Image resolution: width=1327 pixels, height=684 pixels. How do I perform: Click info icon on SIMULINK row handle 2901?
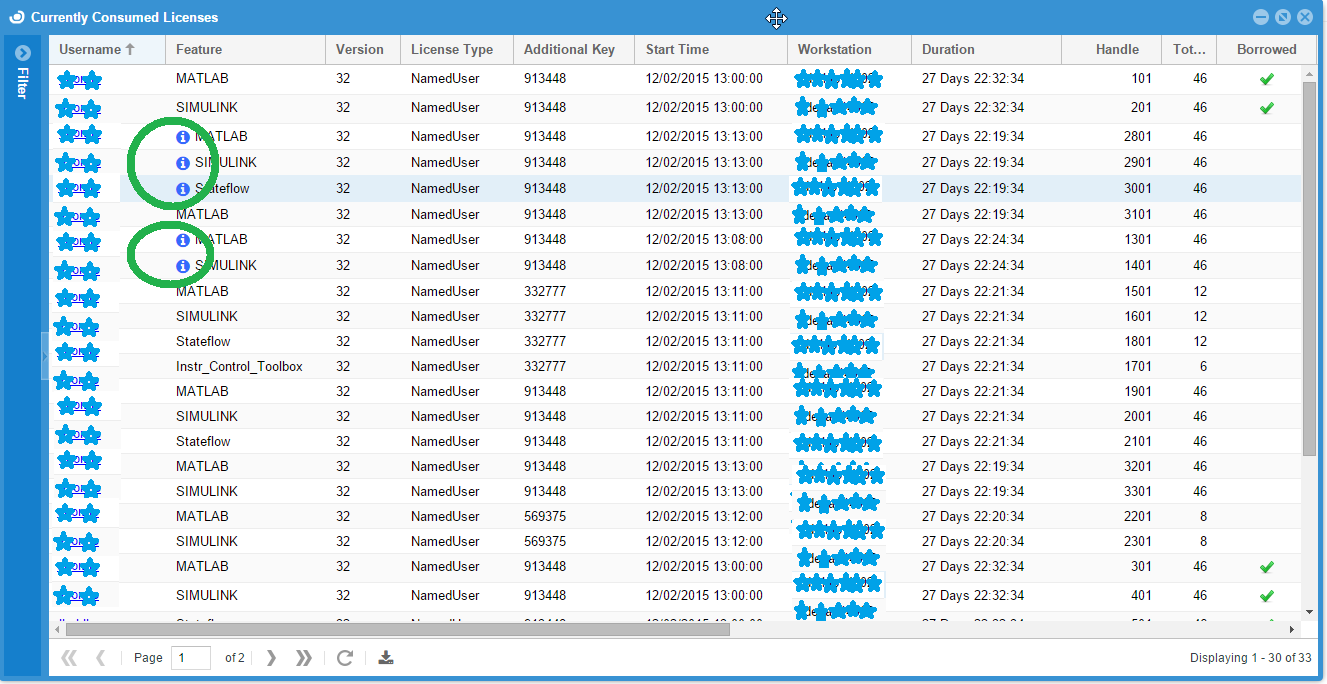(182, 163)
